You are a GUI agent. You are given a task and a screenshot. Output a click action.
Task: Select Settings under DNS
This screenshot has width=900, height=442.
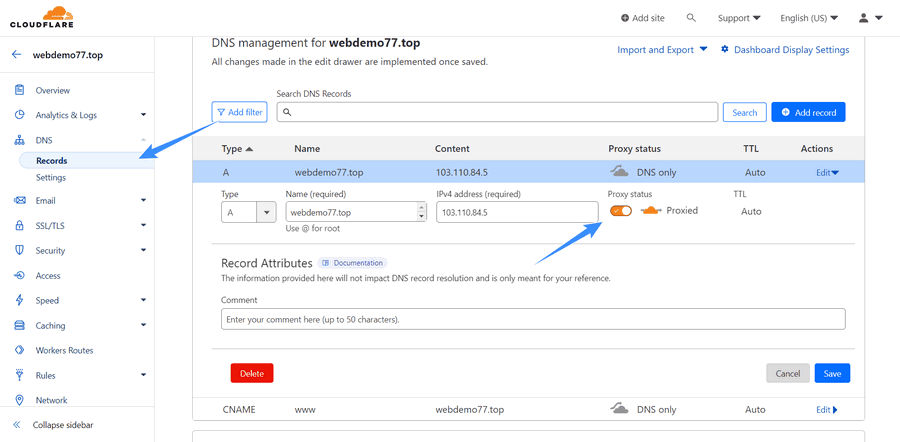(x=51, y=177)
